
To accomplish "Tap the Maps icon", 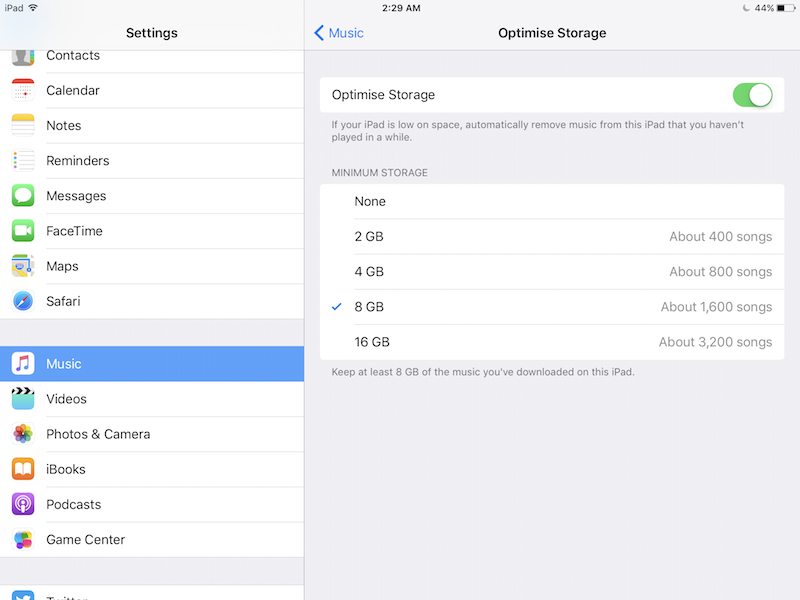I will (x=23, y=266).
